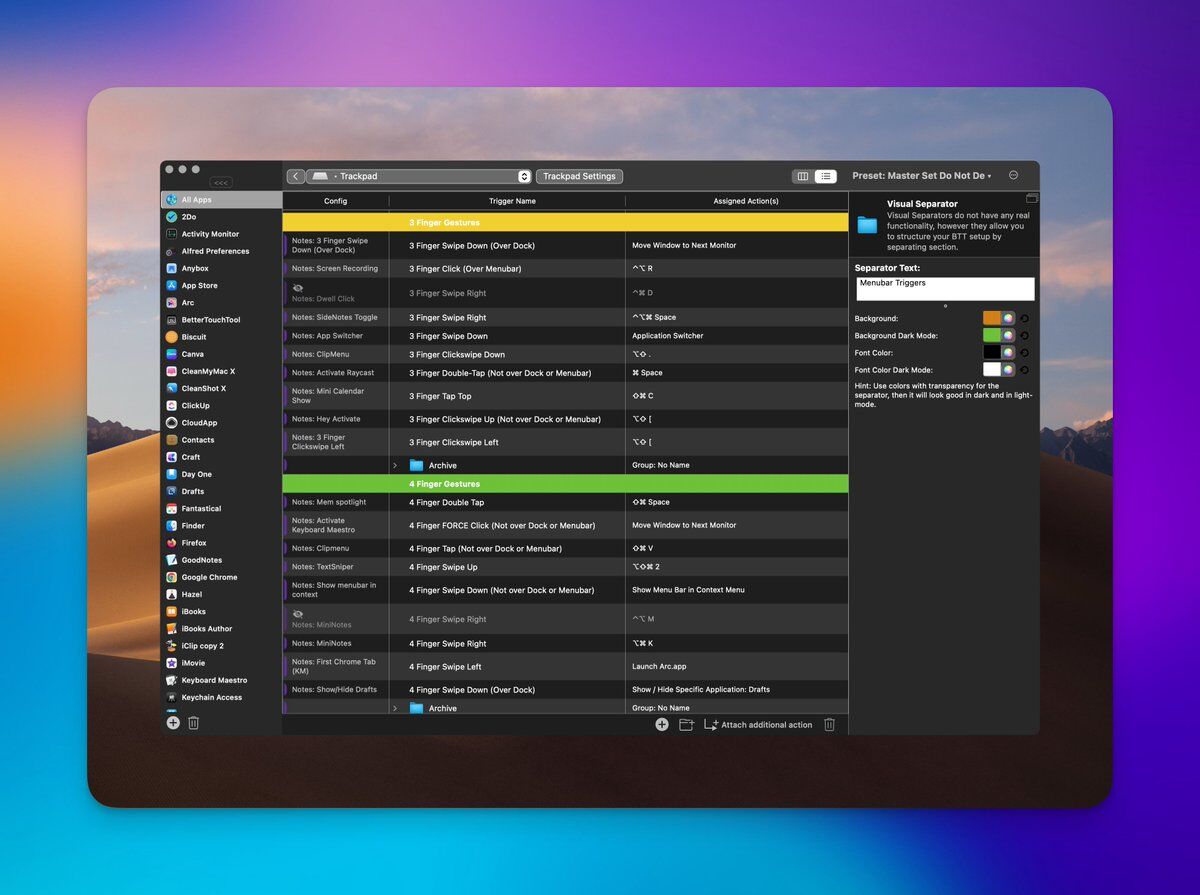Select 3 Finger Tap Top trigger row
This screenshot has height=895, width=1200.
(x=565, y=396)
